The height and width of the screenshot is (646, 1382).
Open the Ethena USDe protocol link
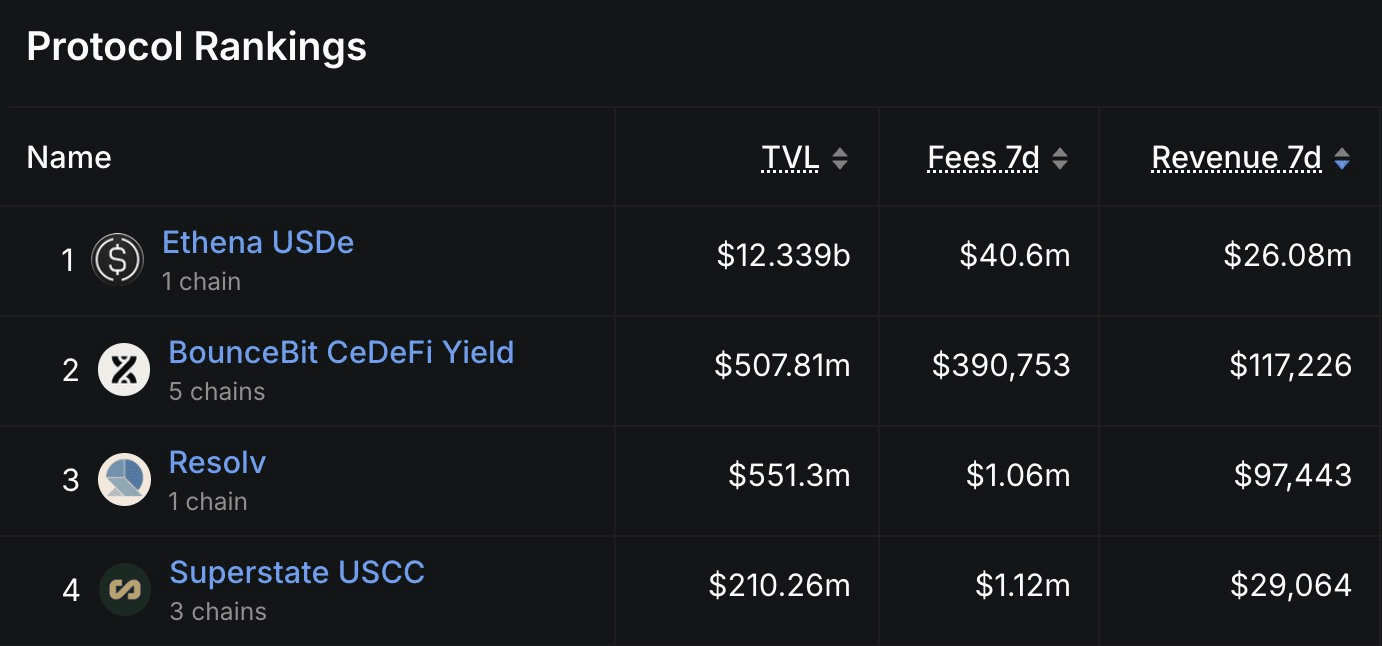pyautogui.click(x=258, y=243)
